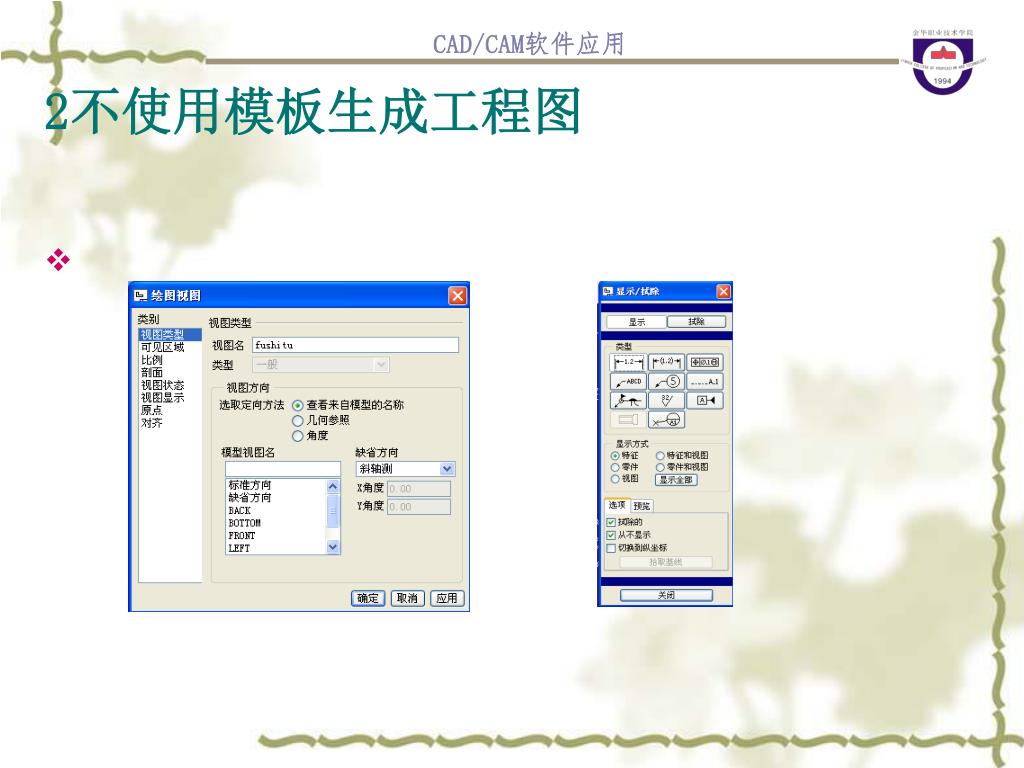
Task: Choose 角度 orientation method
Action: [x=298, y=436]
